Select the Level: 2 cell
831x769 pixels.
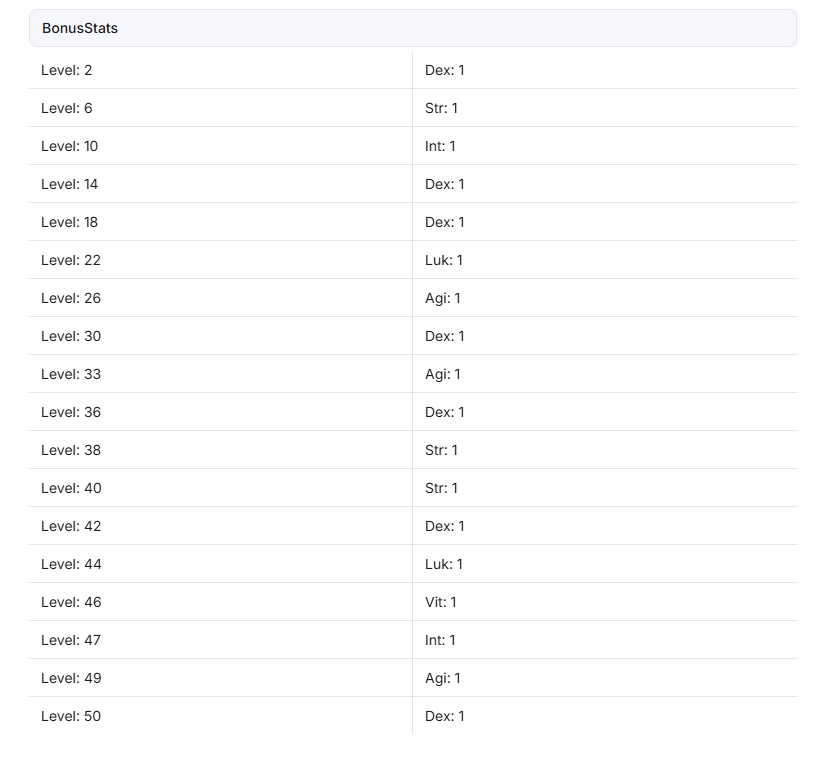221,70
